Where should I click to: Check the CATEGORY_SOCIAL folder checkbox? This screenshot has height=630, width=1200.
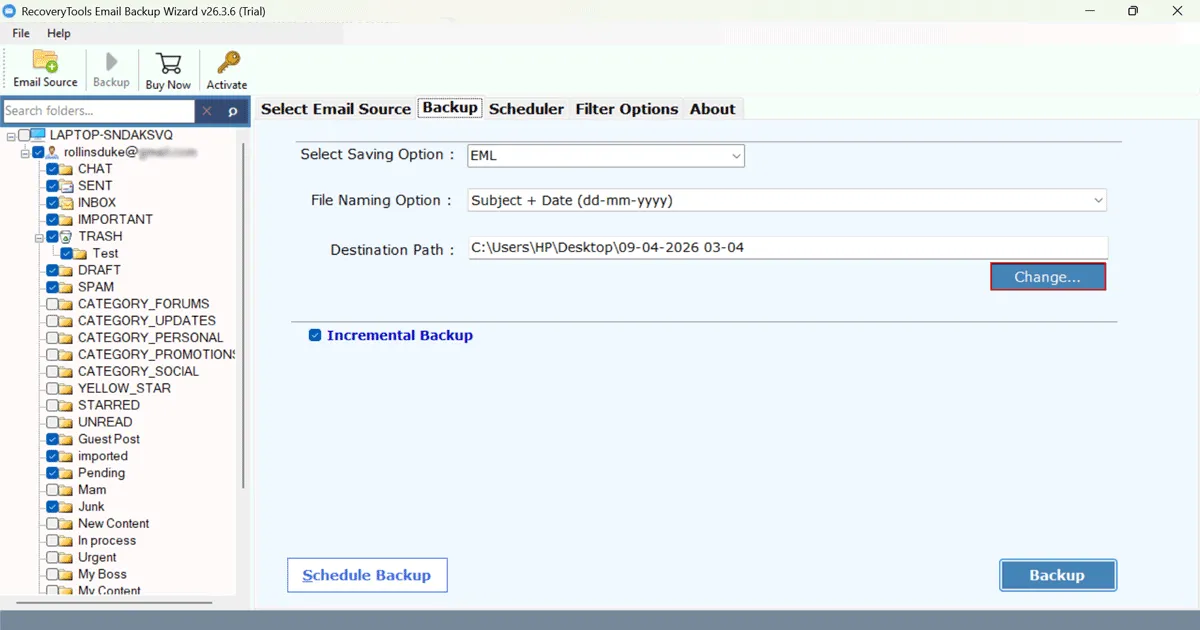pyautogui.click(x=52, y=372)
